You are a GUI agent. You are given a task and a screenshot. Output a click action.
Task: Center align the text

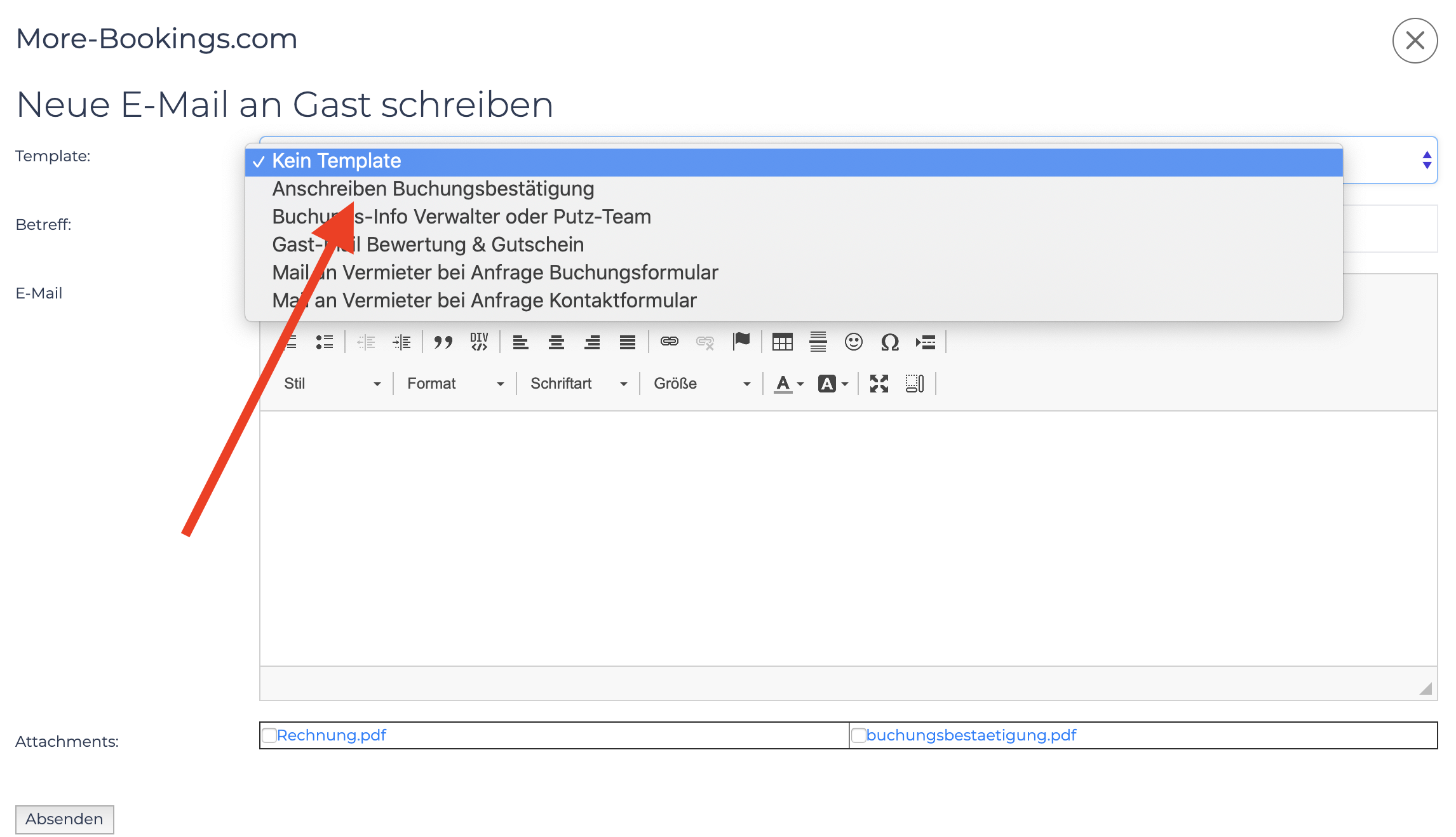(x=556, y=342)
